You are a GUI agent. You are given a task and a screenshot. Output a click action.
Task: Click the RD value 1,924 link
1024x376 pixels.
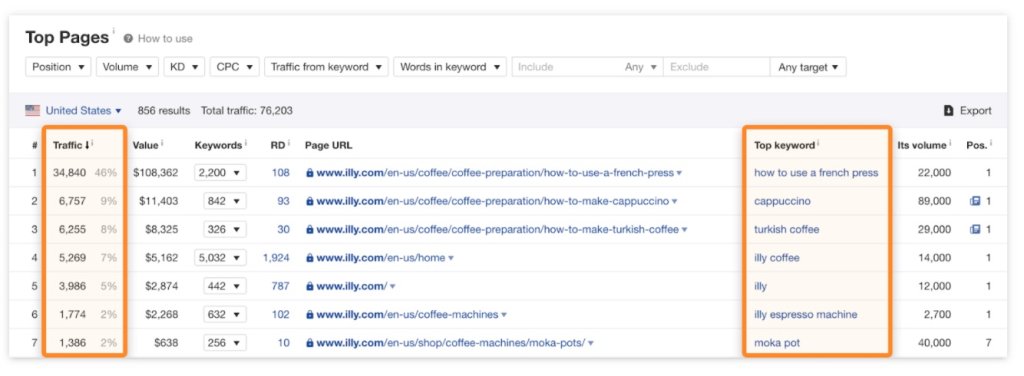tap(276, 258)
